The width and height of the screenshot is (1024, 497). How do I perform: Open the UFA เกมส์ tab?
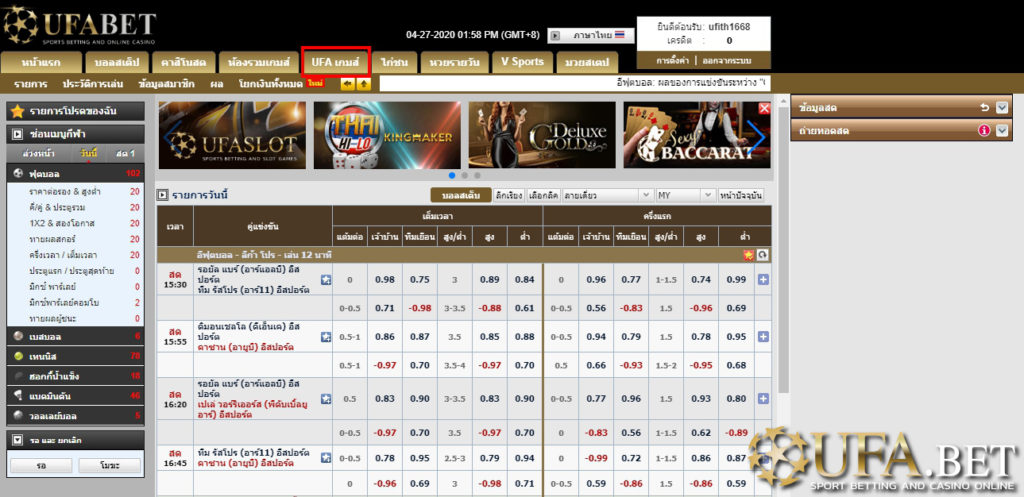(336, 62)
